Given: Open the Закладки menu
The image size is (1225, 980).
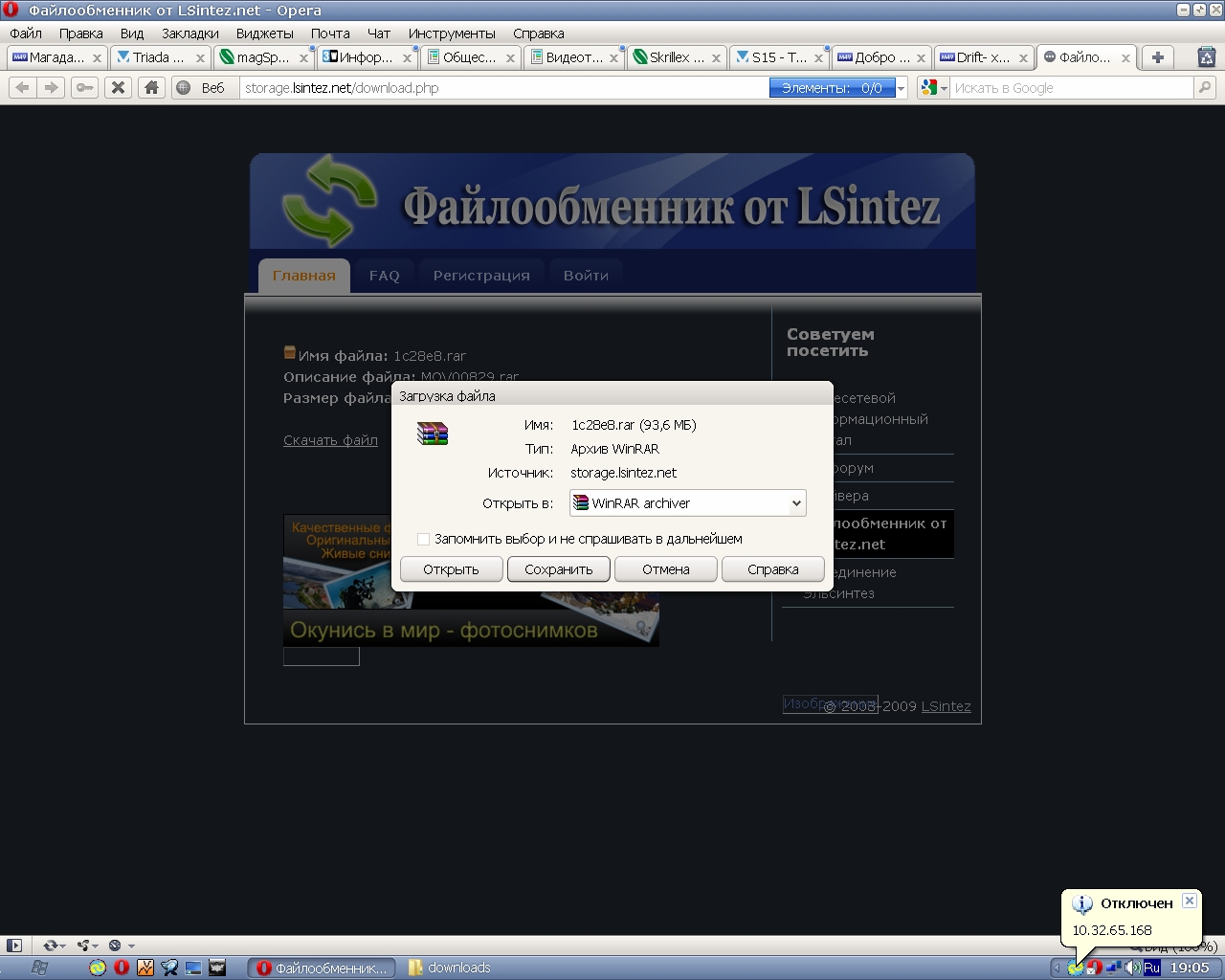Looking at the screenshot, I should pyautogui.click(x=189, y=33).
